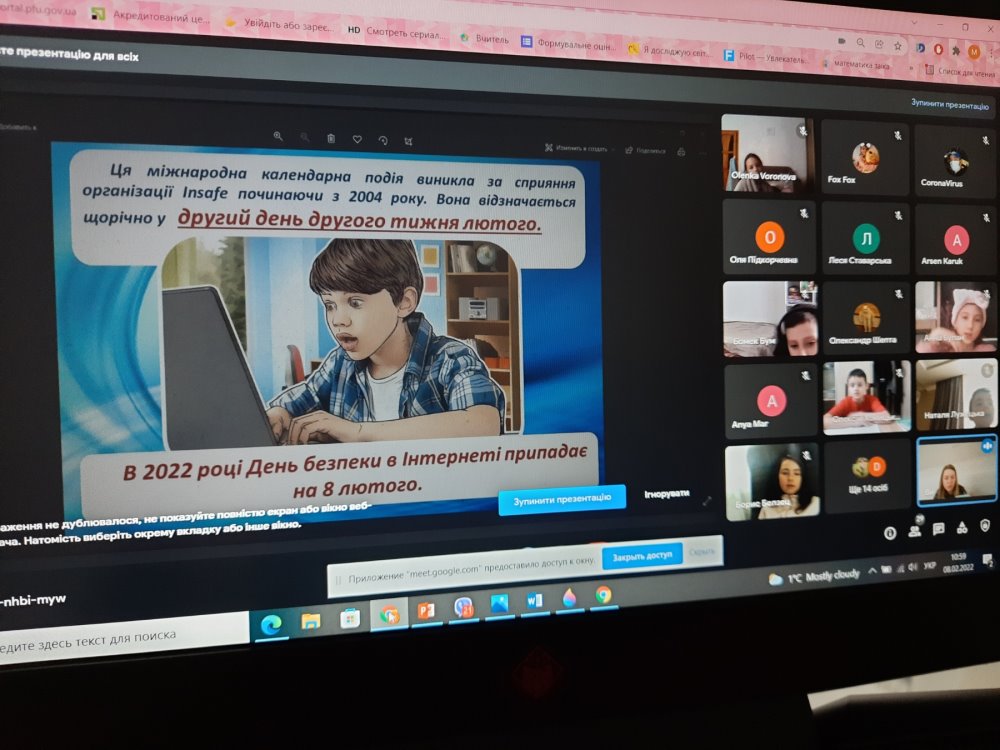Zoom in on the photo viewer image
The image size is (1000, 750).
[278, 136]
